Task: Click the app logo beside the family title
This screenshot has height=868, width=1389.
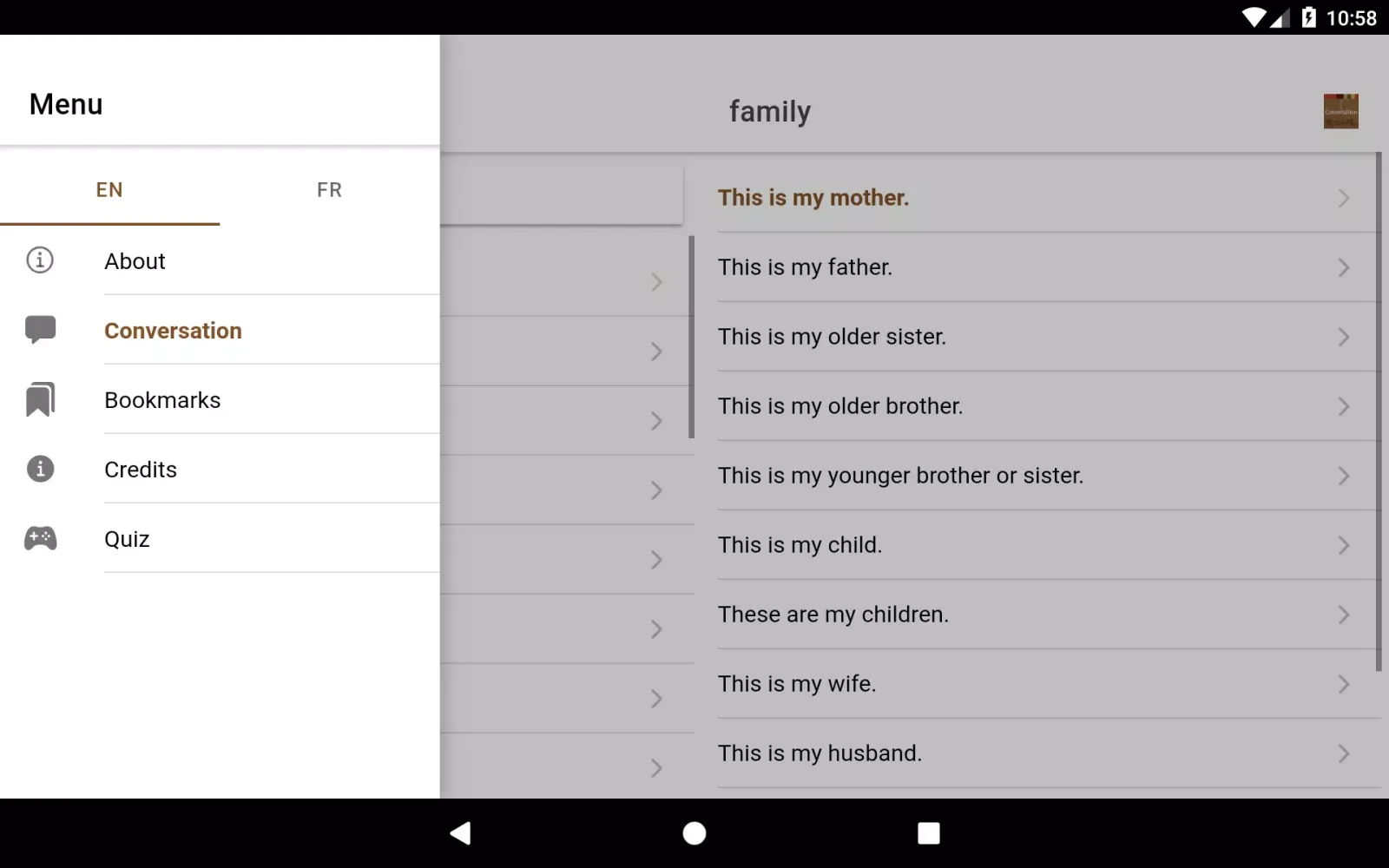Action: [1340, 111]
